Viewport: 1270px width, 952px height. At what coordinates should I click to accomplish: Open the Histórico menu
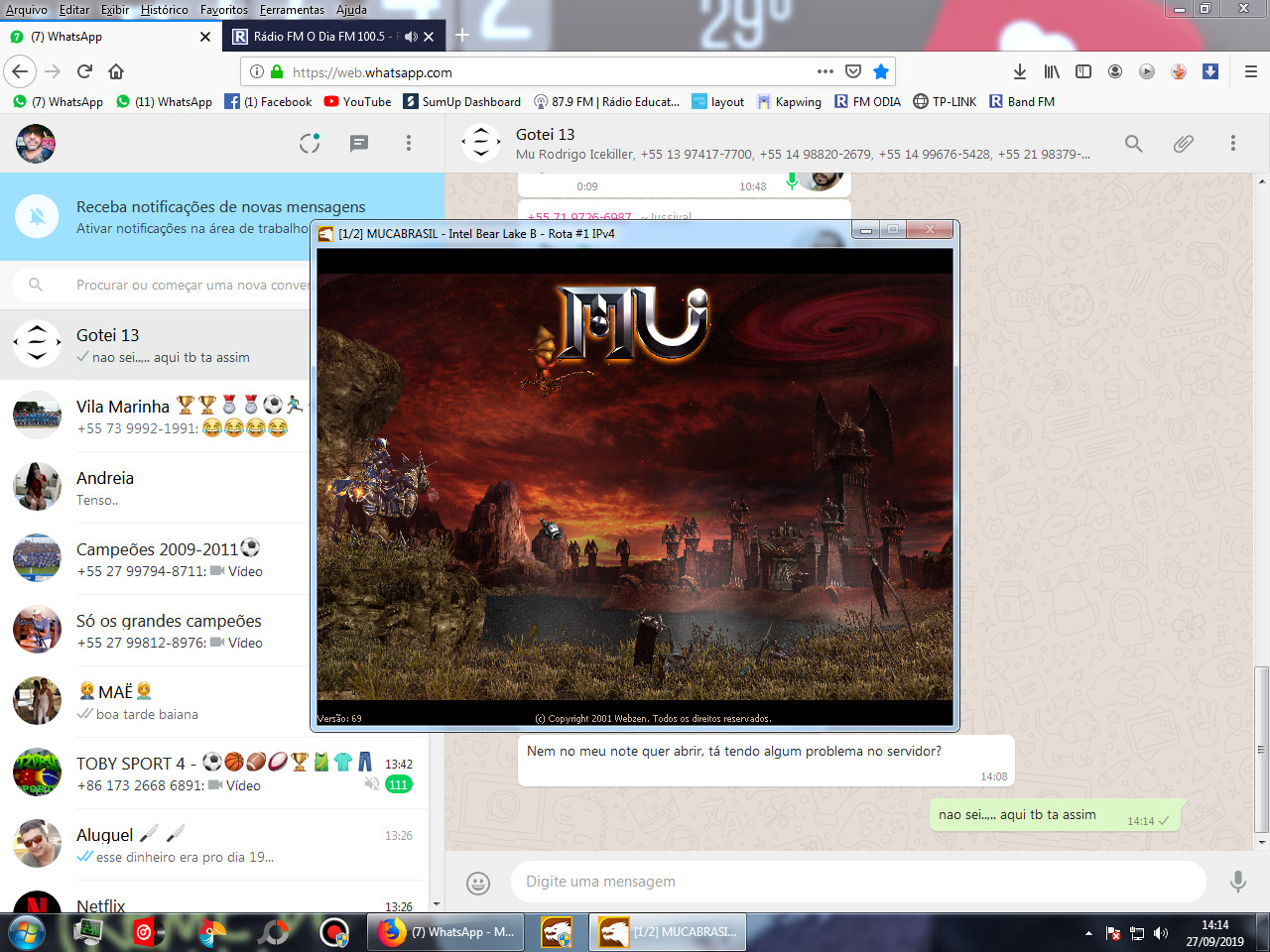164,10
